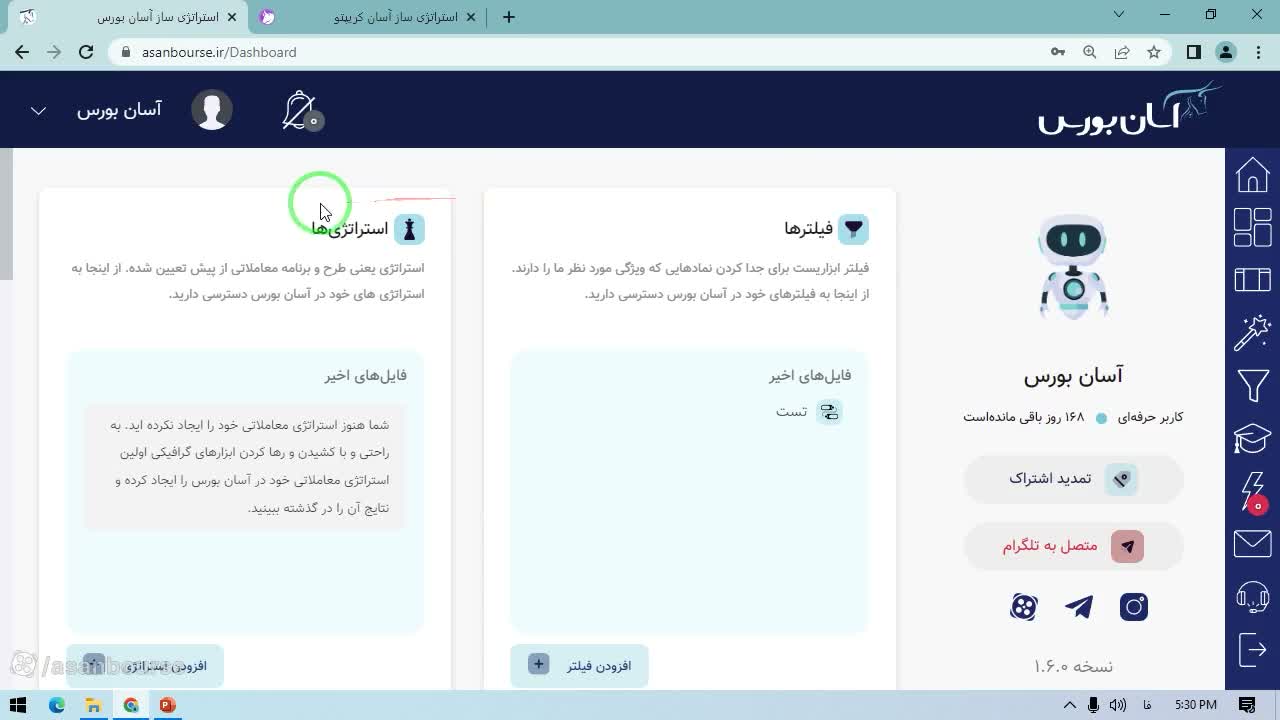
Task: Open File Explorer from taskbar
Action: click(x=94, y=705)
